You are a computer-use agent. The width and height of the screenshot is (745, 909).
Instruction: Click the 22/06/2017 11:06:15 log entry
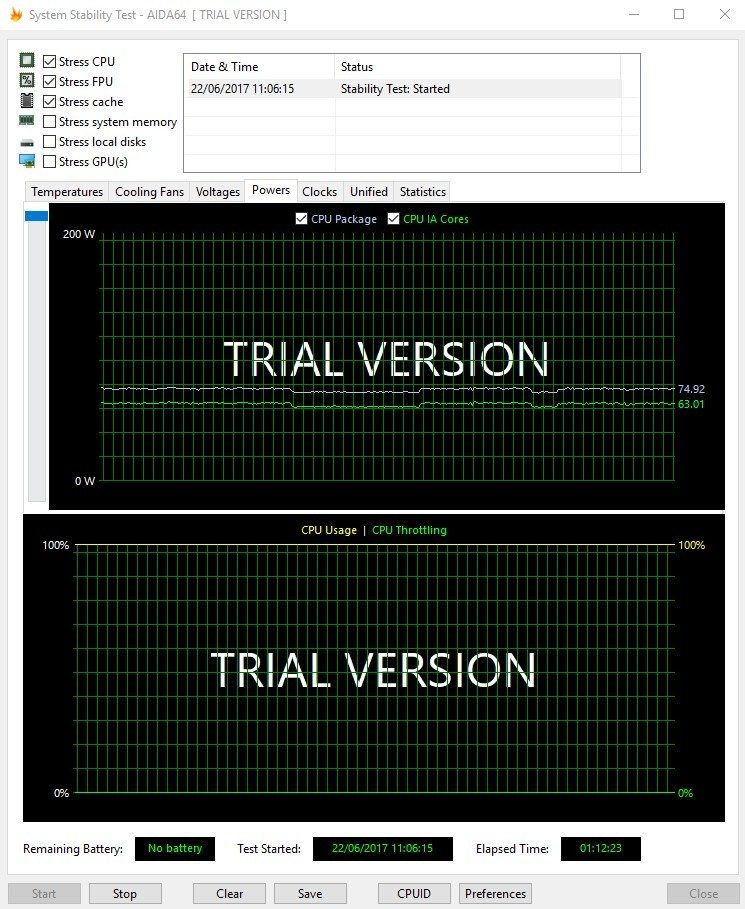pos(242,89)
